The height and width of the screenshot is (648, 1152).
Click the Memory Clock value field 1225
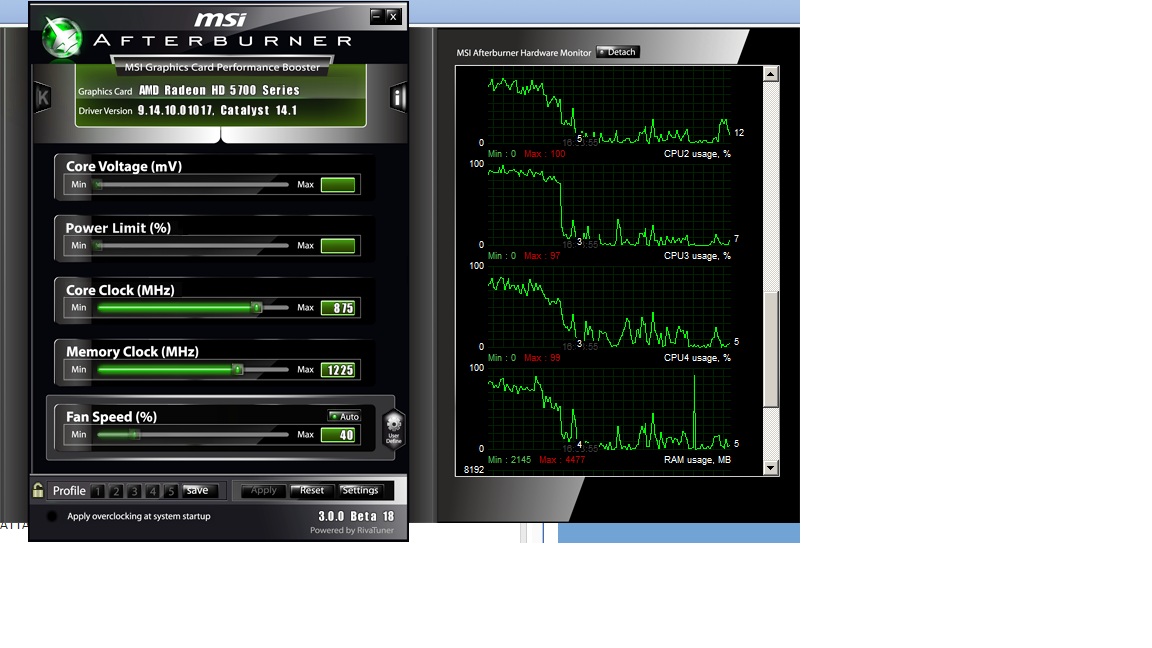coord(338,370)
